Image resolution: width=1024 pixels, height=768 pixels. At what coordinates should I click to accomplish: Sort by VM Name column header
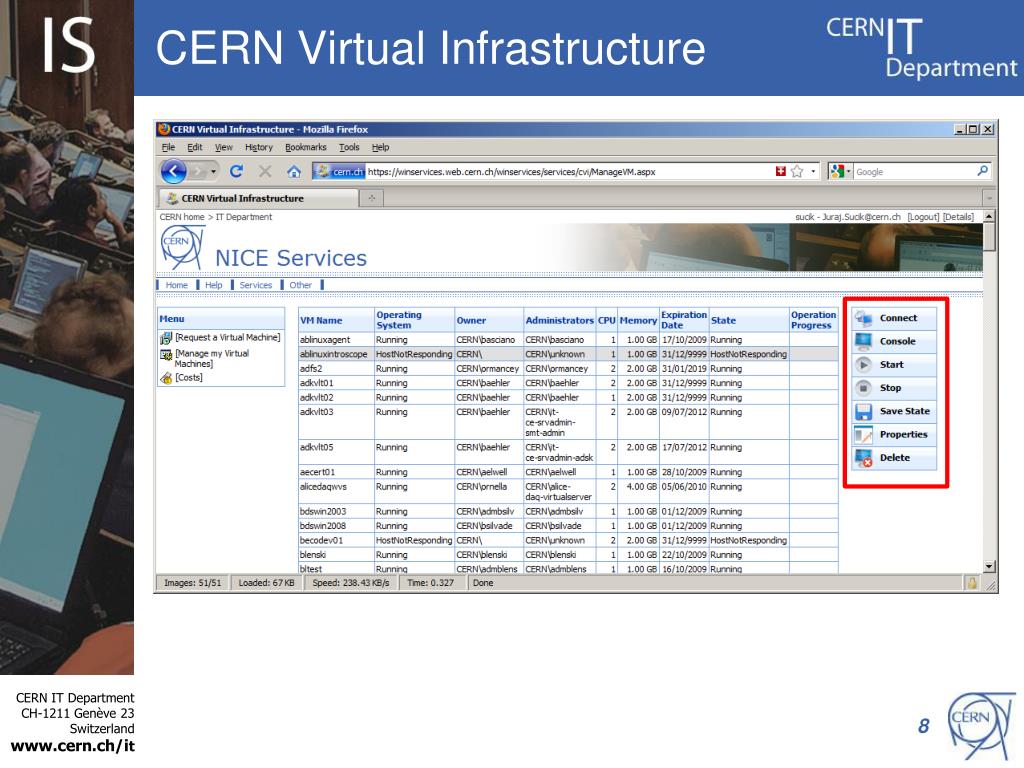coord(321,321)
